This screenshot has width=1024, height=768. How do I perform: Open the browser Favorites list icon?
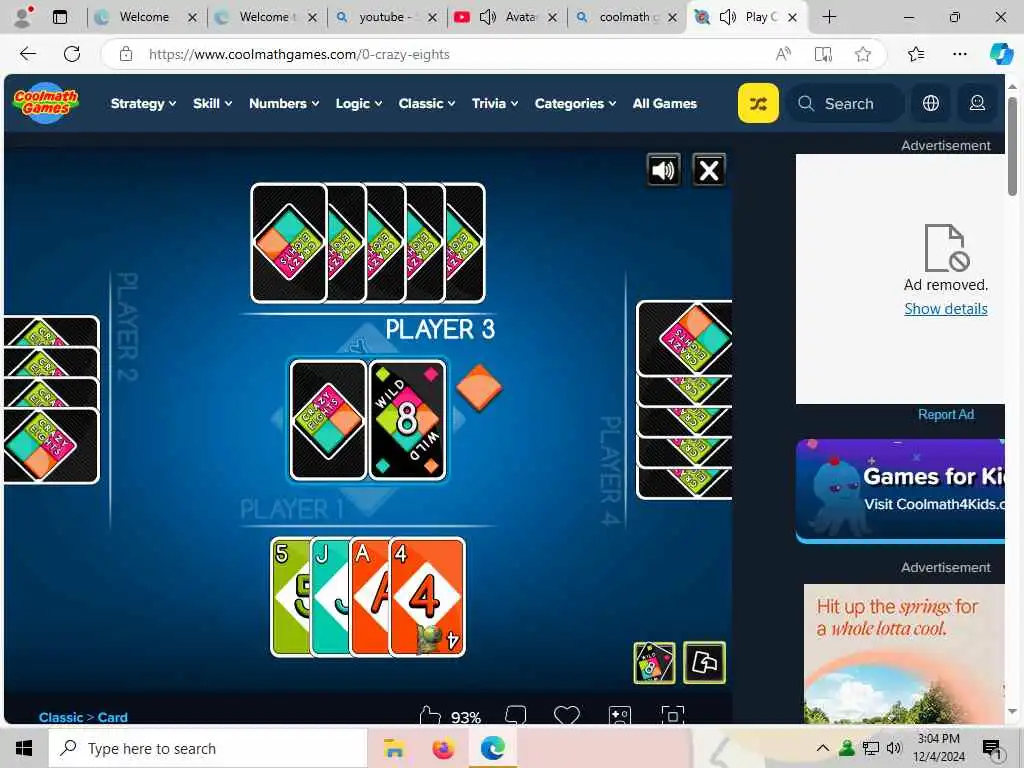(916, 54)
